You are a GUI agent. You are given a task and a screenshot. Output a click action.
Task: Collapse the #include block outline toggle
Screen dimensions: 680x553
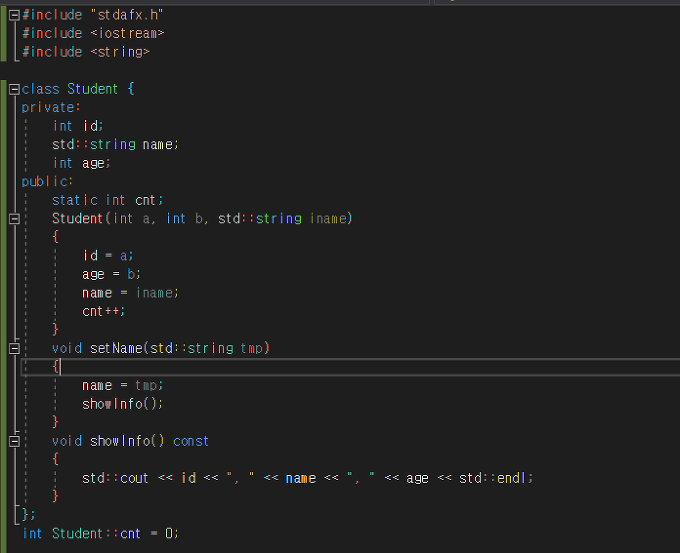[14, 15]
